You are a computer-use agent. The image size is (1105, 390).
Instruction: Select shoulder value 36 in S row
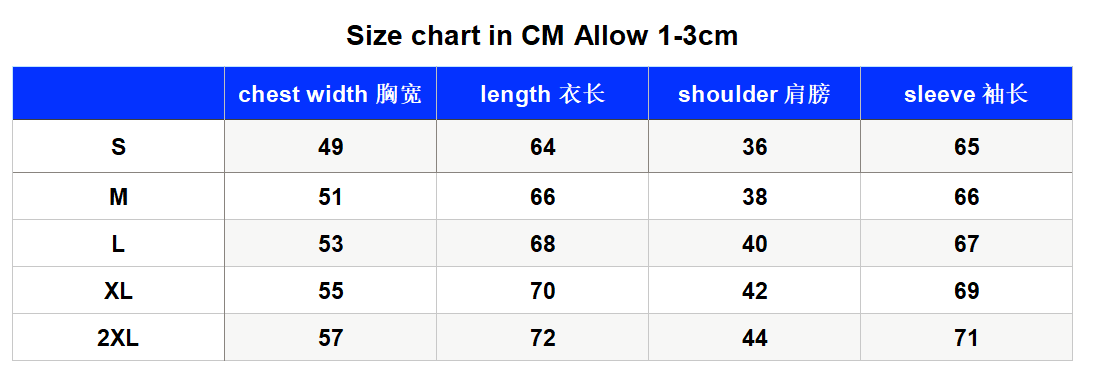[x=754, y=147]
